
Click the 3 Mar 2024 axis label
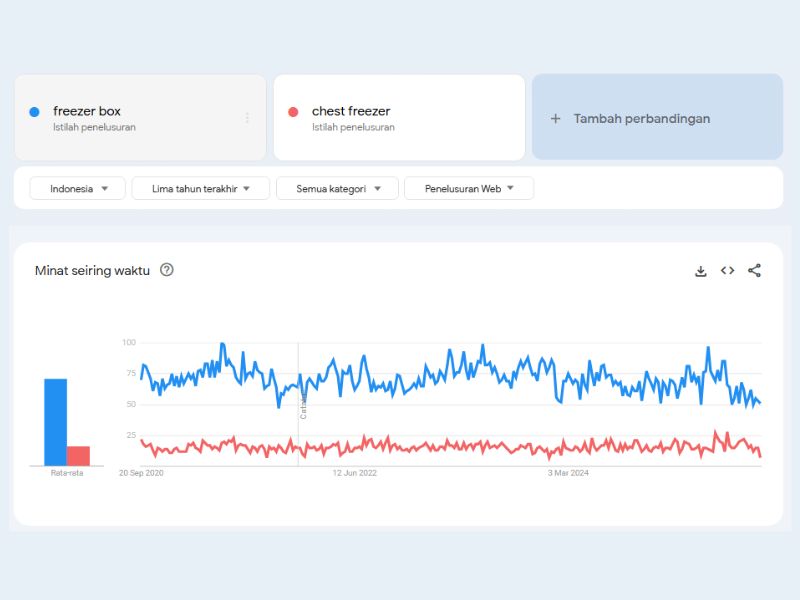pos(568,473)
